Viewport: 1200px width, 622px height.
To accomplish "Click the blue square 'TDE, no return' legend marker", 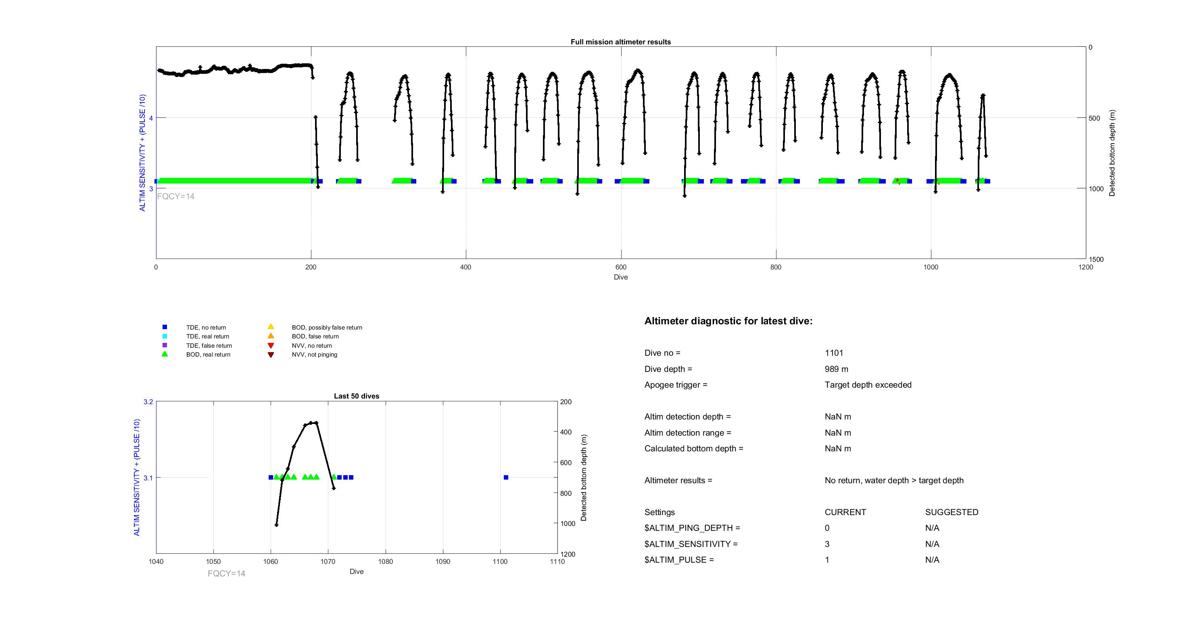I will point(164,327).
